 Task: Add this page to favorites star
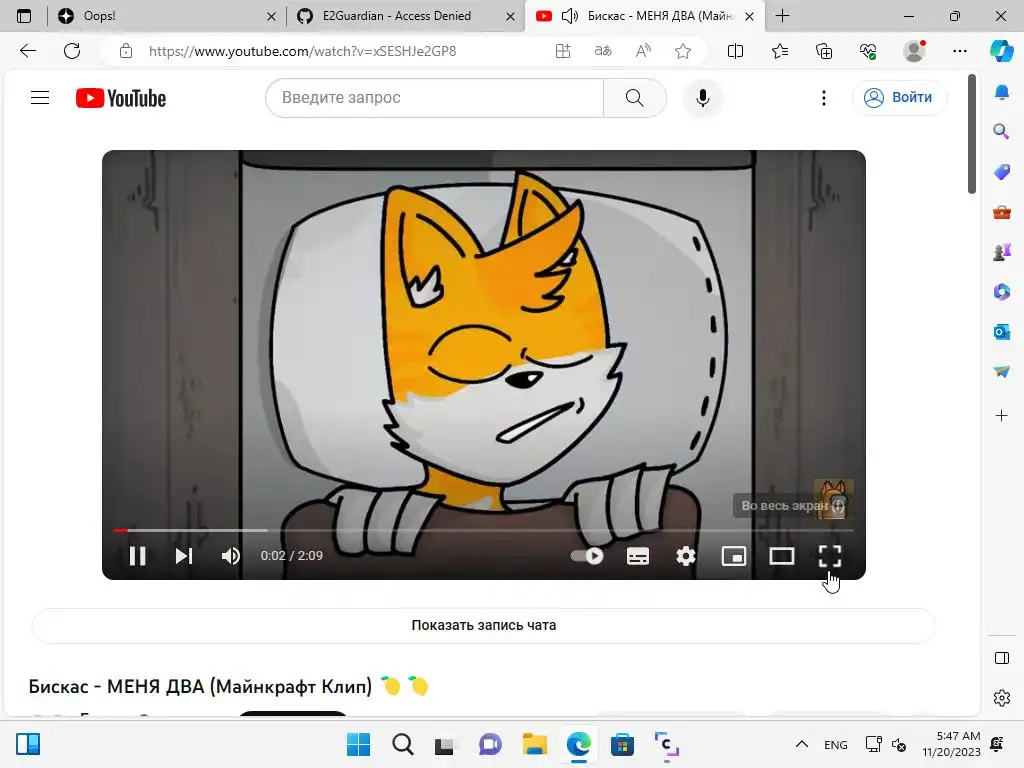pos(683,51)
